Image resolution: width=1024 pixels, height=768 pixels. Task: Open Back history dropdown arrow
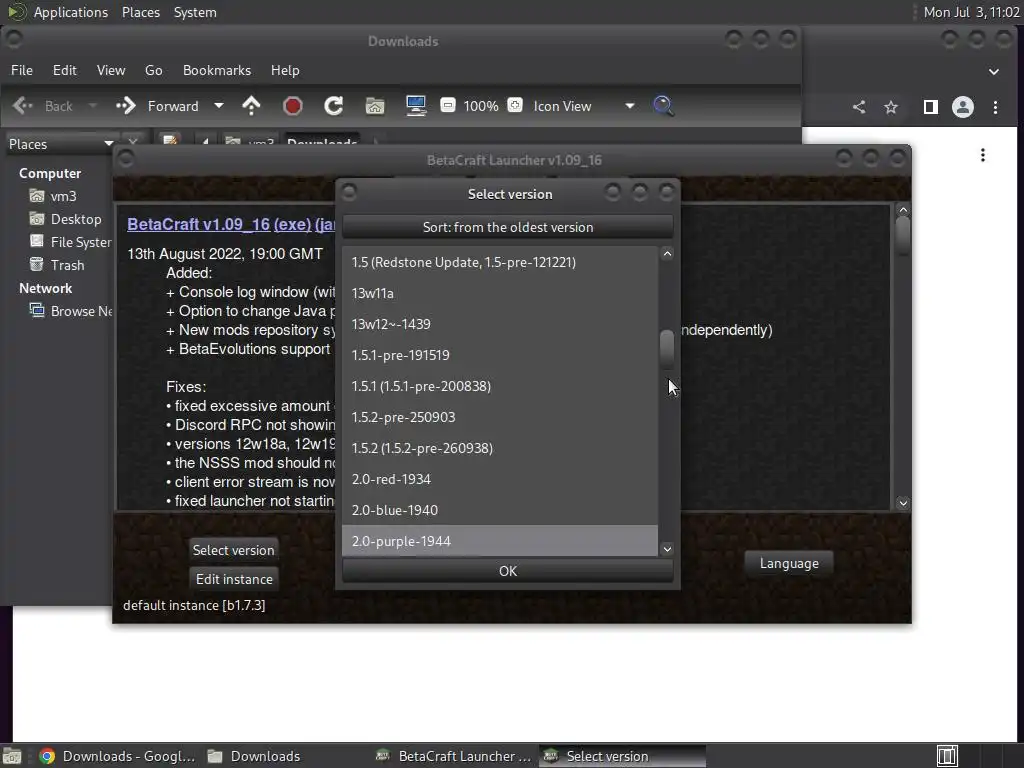point(92,106)
